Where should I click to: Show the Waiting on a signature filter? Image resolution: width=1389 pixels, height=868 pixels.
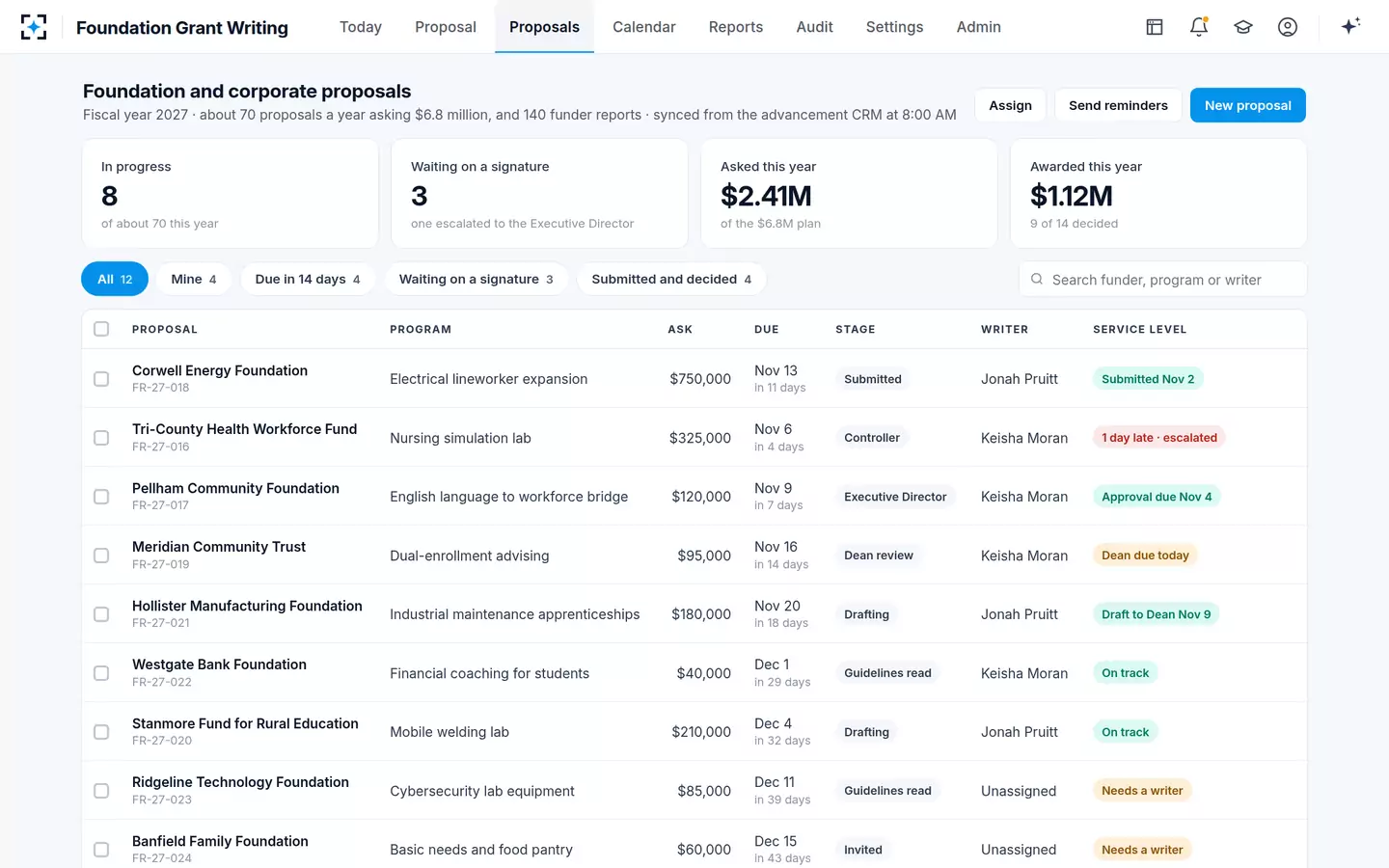[x=477, y=279]
